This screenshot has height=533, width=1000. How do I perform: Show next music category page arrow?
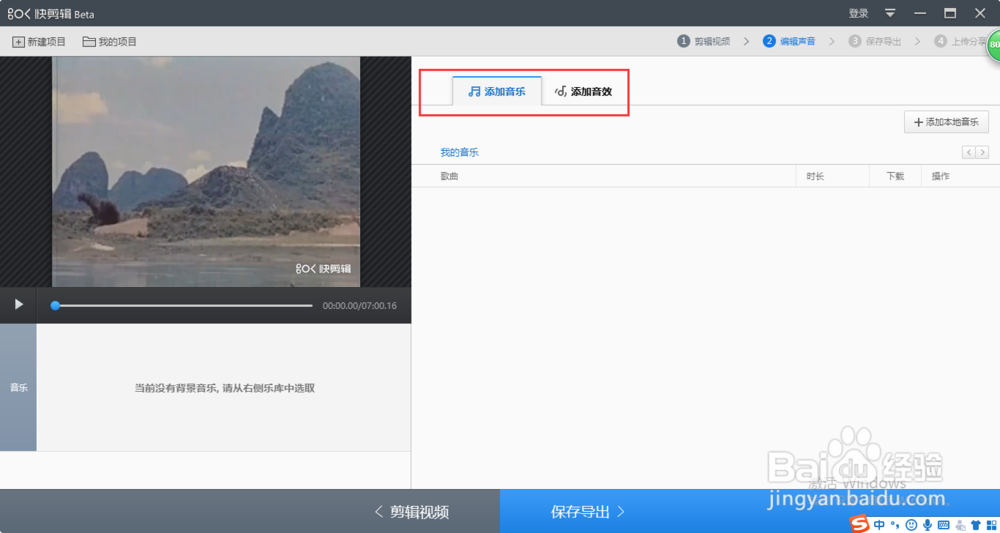point(982,152)
